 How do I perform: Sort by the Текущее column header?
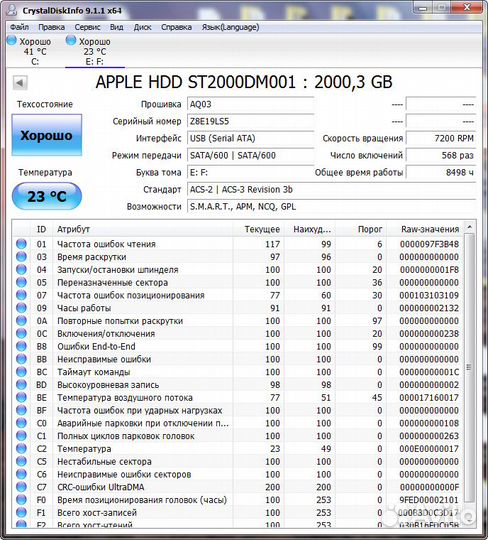259,229
